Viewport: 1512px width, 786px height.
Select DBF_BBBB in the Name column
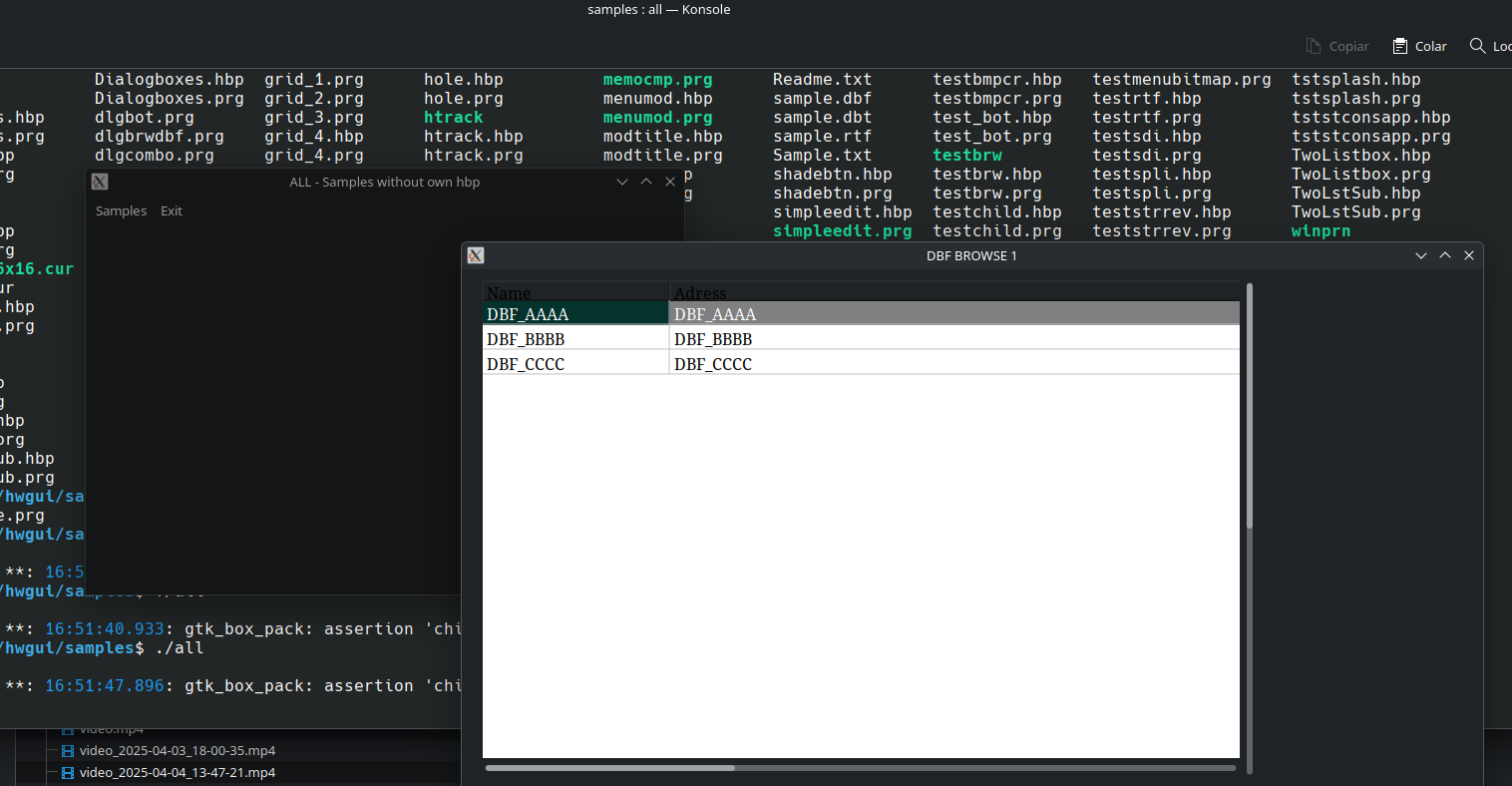pos(526,339)
